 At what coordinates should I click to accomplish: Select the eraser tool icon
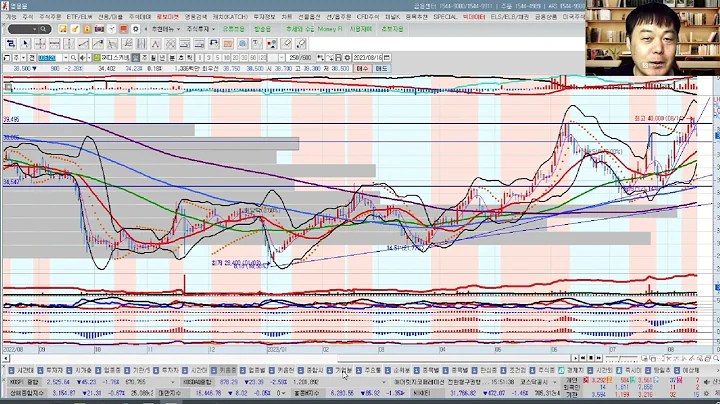(286, 44)
